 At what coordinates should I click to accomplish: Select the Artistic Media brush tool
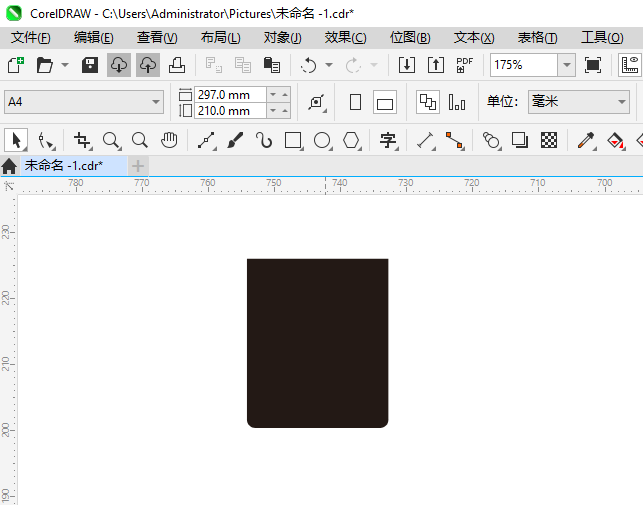pyautogui.click(x=235, y=140)
